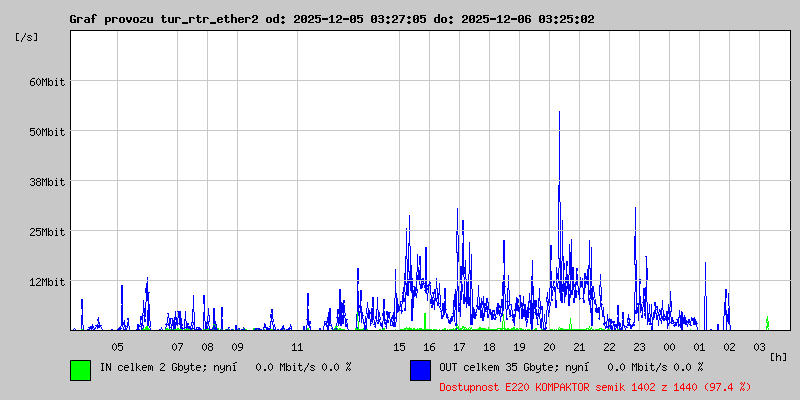Click the 38Mbit y-axis label
Viewport: 800px width, 400px height.
pos(46,182)
